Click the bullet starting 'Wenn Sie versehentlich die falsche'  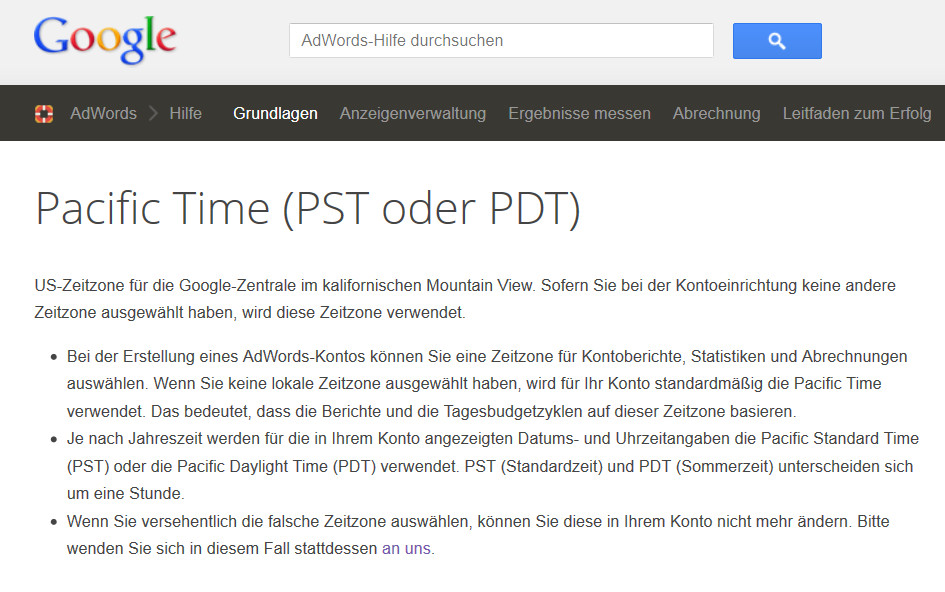pos(478,535)
